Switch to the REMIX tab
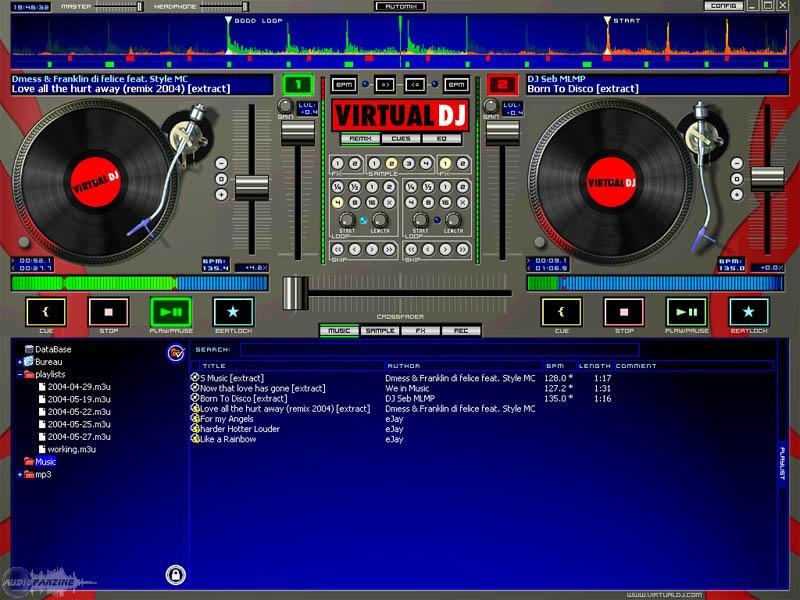The image size is (800, 600). pos(360,139)
